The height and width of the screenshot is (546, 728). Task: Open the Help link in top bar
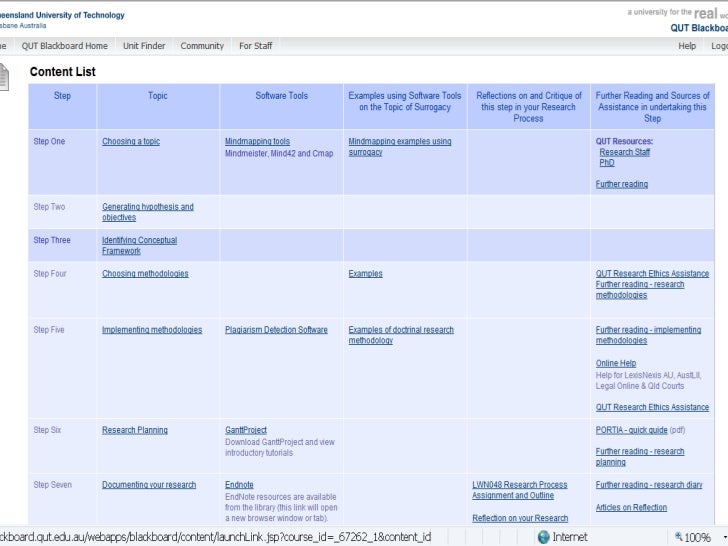pyautogui.click(x=687, y=46)
